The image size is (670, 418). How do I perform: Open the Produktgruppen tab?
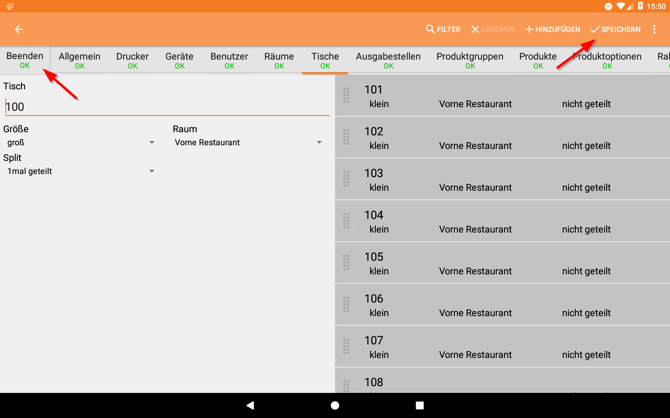tap(469, 60)
